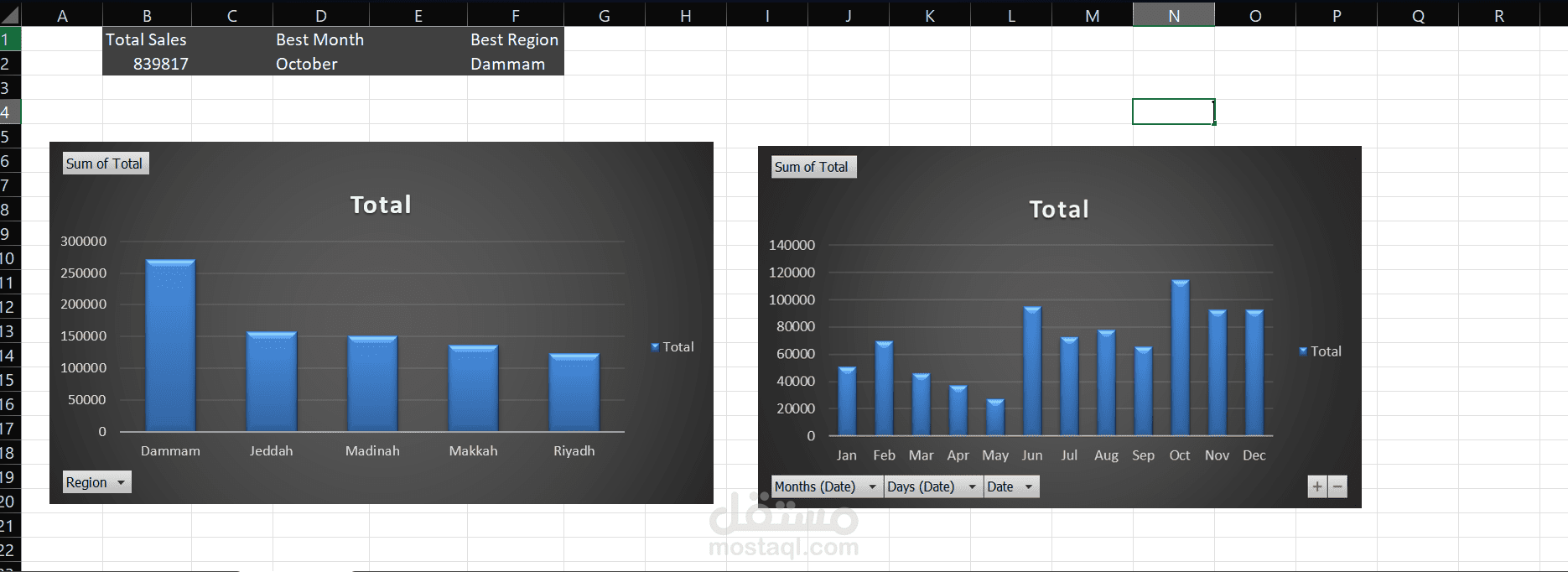
Task: Select column E header
Action: (x=418, y=15)
